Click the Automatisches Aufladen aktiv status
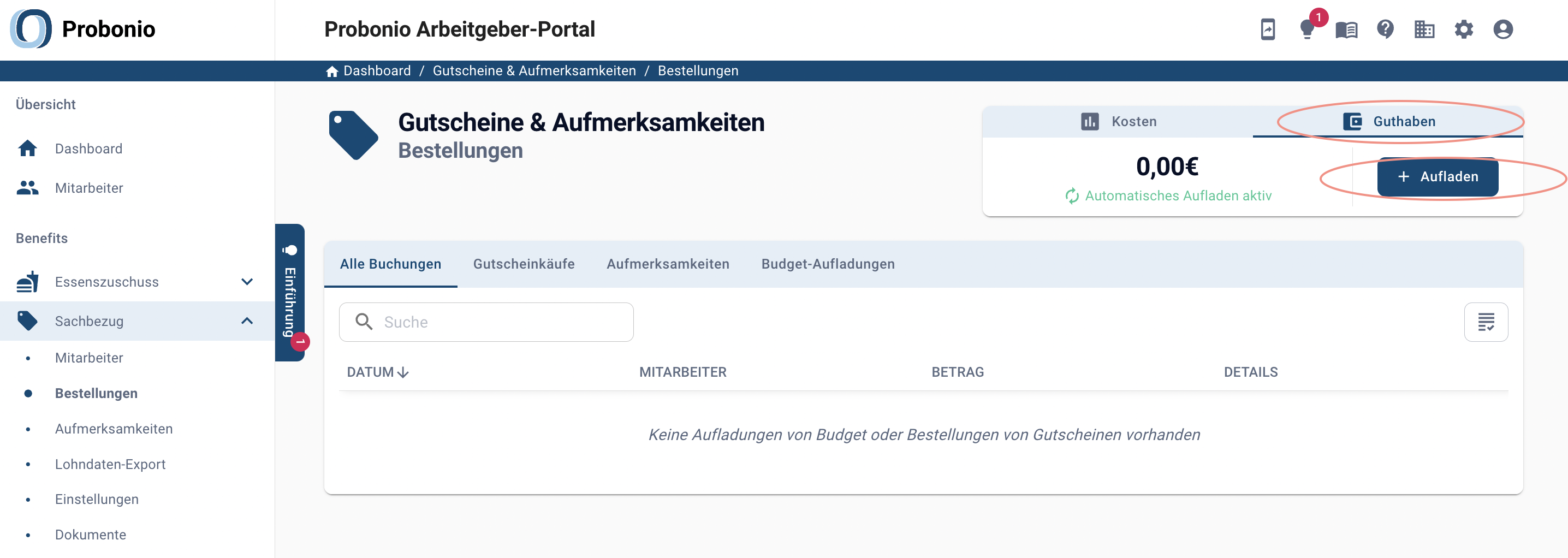Viewport: 1568px width, 558px height. point(1168,196)
